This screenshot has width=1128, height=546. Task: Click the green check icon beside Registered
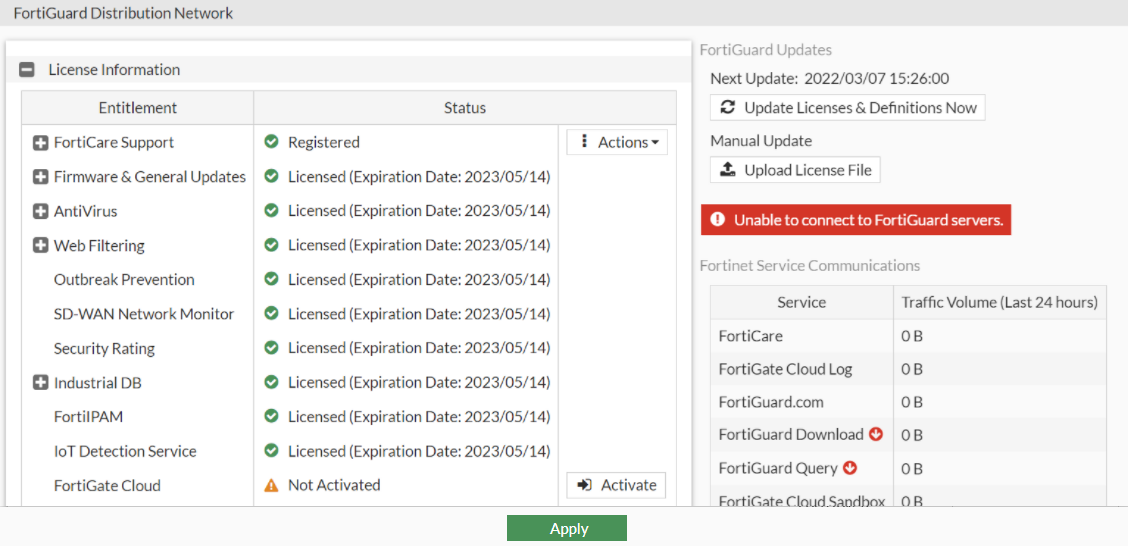point(271,142)
